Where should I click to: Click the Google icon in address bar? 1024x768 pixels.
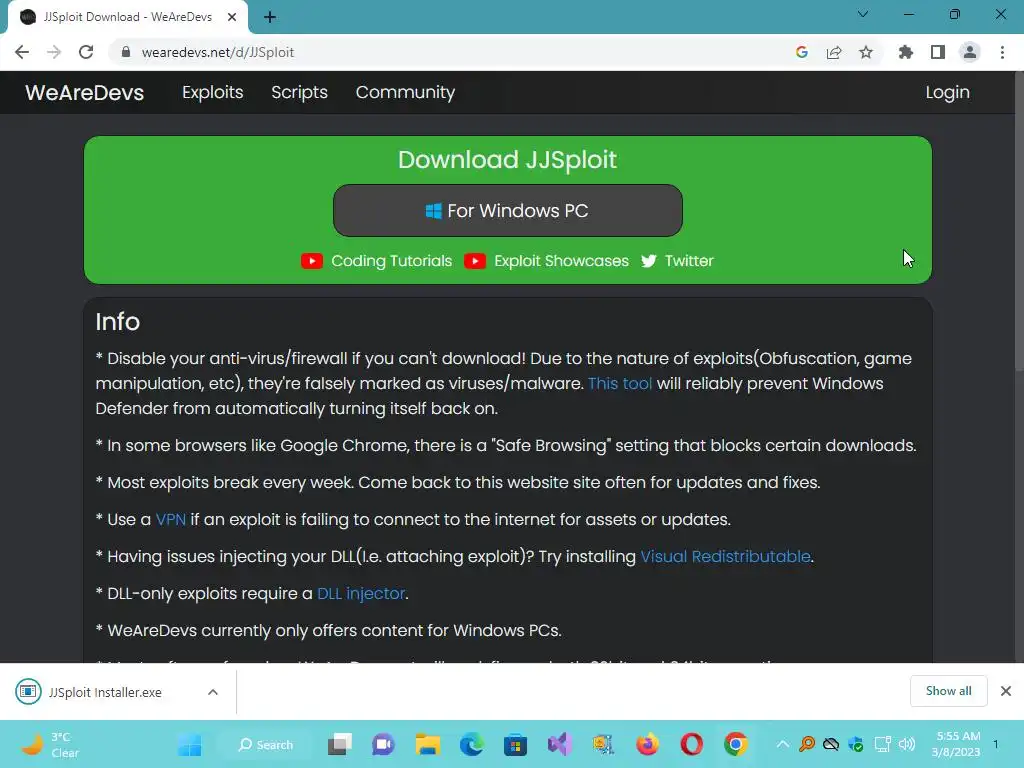tap(802, 52)
